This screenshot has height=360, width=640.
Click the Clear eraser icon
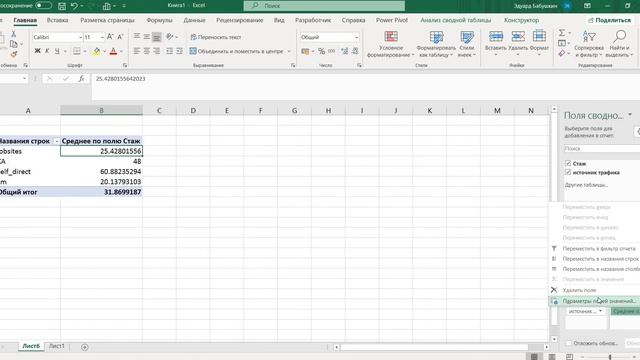(x=562, y=53)
